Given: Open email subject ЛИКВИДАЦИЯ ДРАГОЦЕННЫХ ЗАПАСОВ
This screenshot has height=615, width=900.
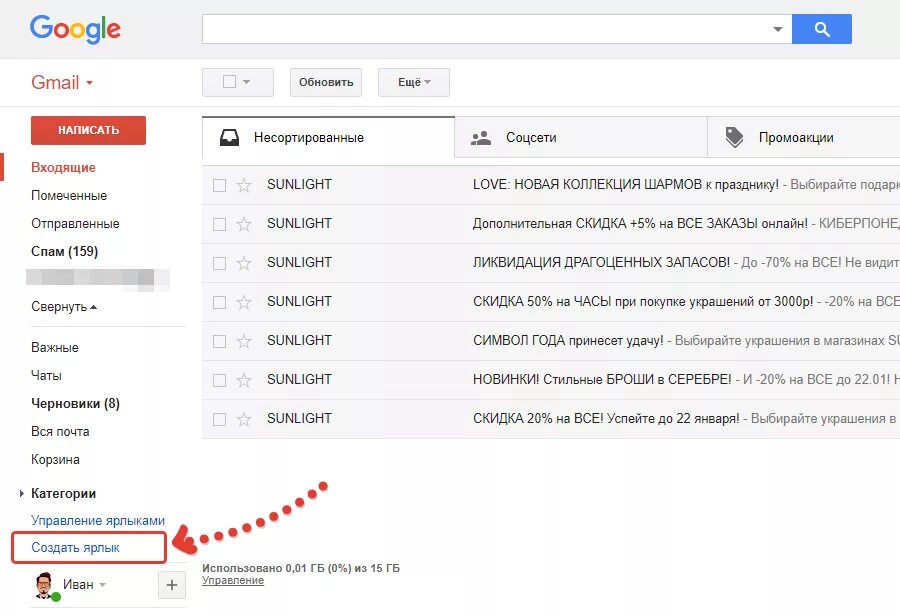Looking at the screenshot, I should tap(601, 262).
